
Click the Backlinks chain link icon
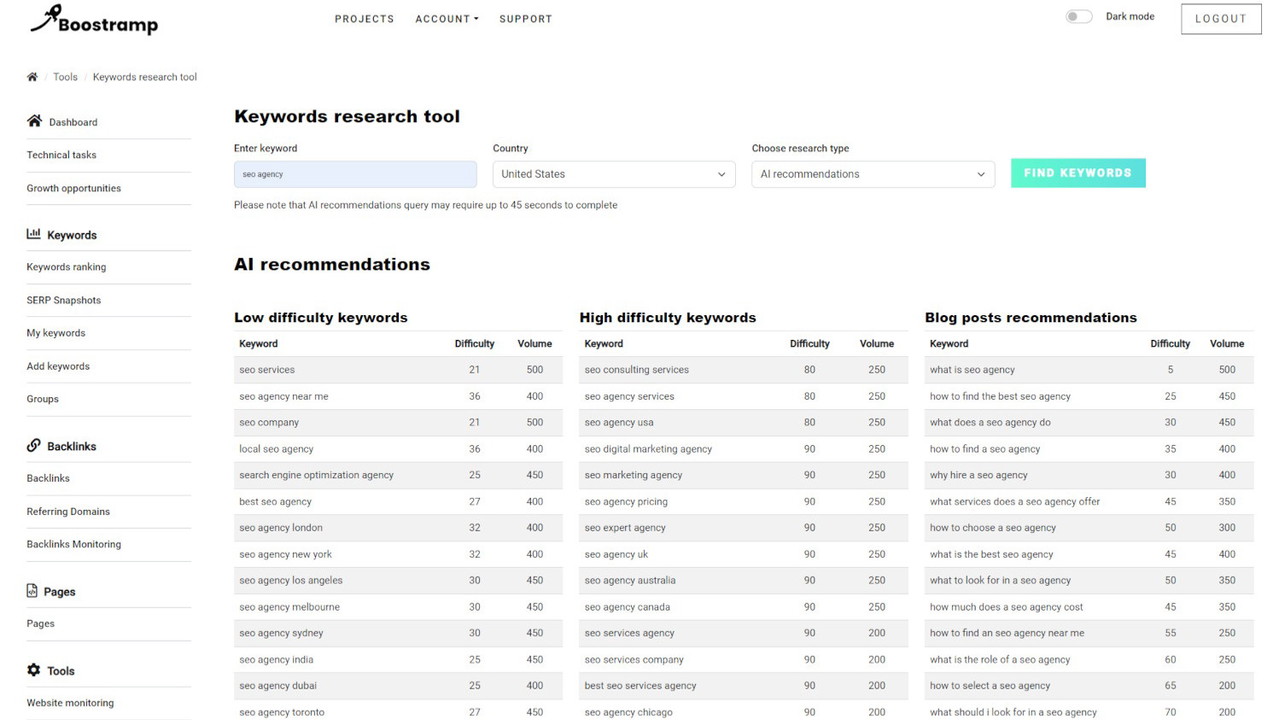coord(34,445)
